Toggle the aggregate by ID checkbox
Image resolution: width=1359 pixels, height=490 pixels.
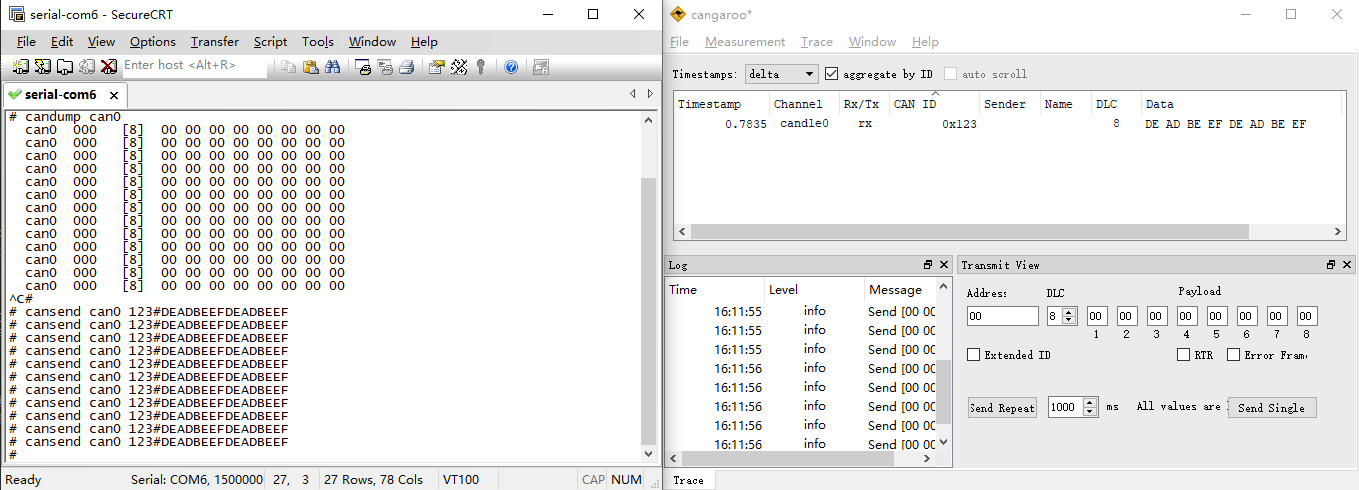pyautogui.click(x=831, y=74)
